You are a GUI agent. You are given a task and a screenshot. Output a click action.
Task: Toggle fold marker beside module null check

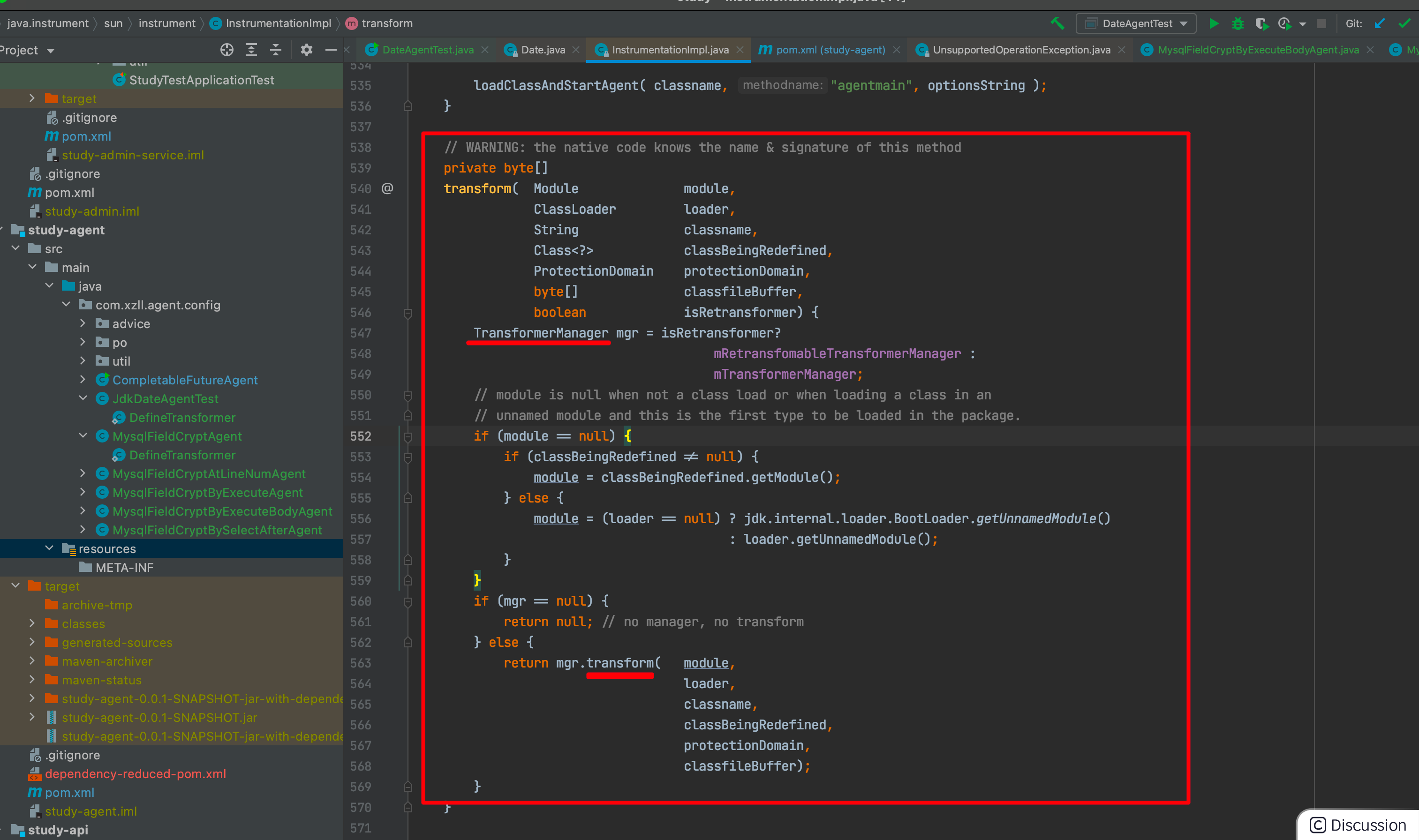click(x=408, y=436)
